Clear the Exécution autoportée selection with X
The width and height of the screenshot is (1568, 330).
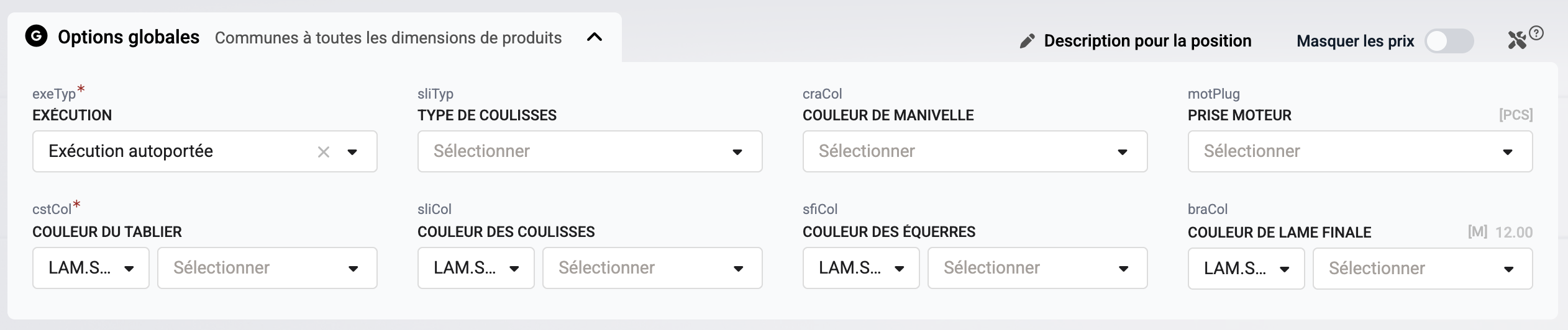[x=324, y=152]
